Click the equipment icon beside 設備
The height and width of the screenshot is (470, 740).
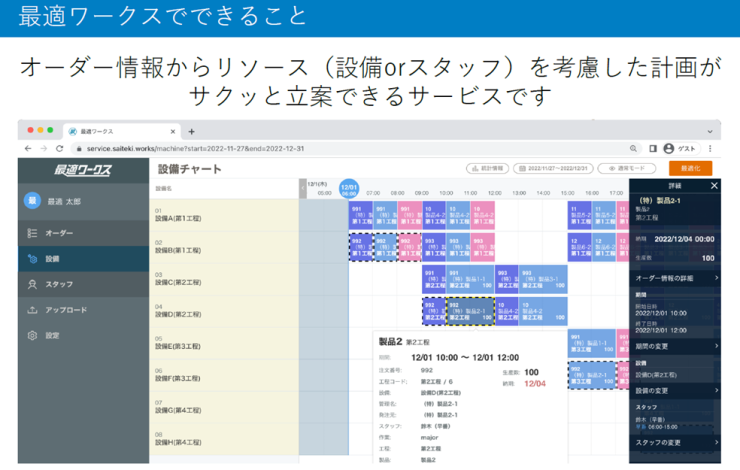pos(32,259)
